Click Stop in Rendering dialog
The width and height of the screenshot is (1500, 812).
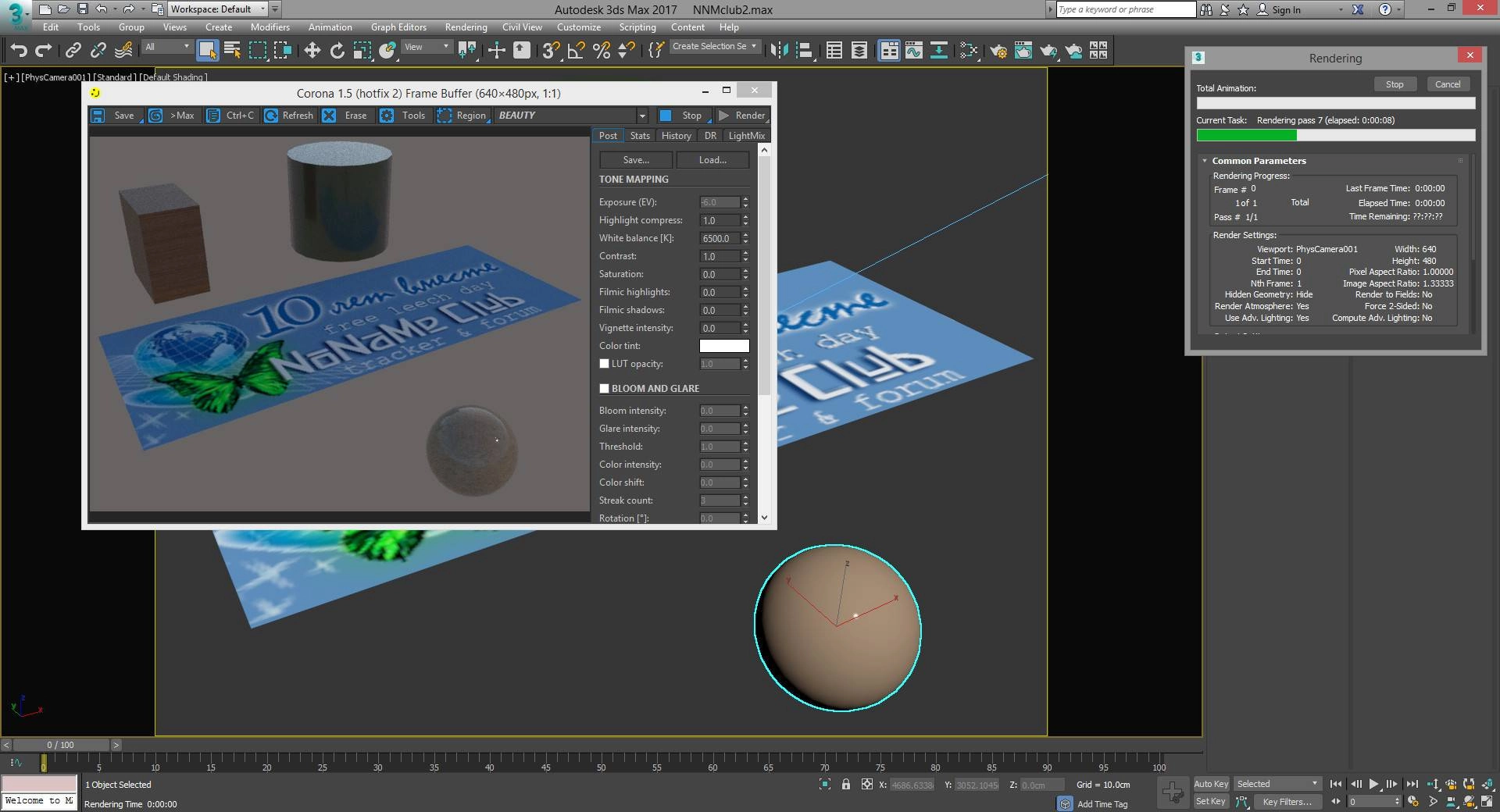click(x=1395, y=84)
